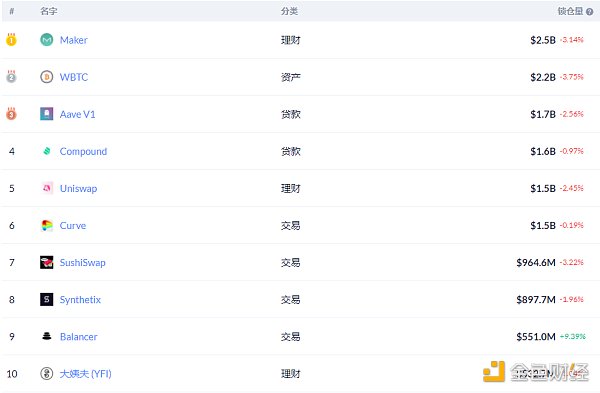Sort by the 名字 column header
The height and width of the screenshot is (393, 600).
pyautogui.click(x=49, y=11)
